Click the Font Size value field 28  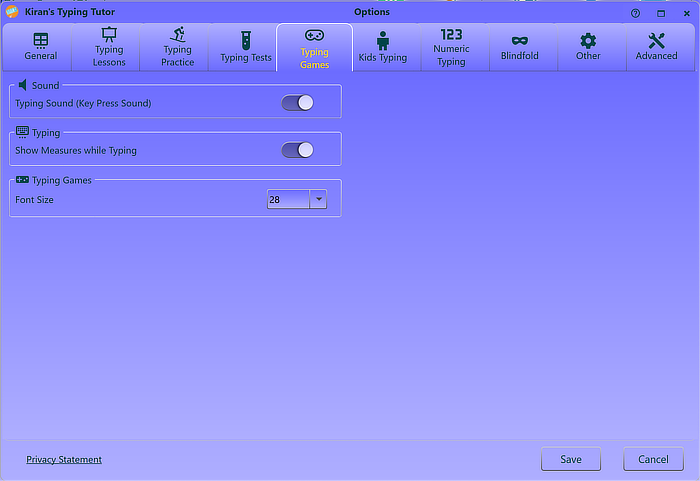[288, 199]
